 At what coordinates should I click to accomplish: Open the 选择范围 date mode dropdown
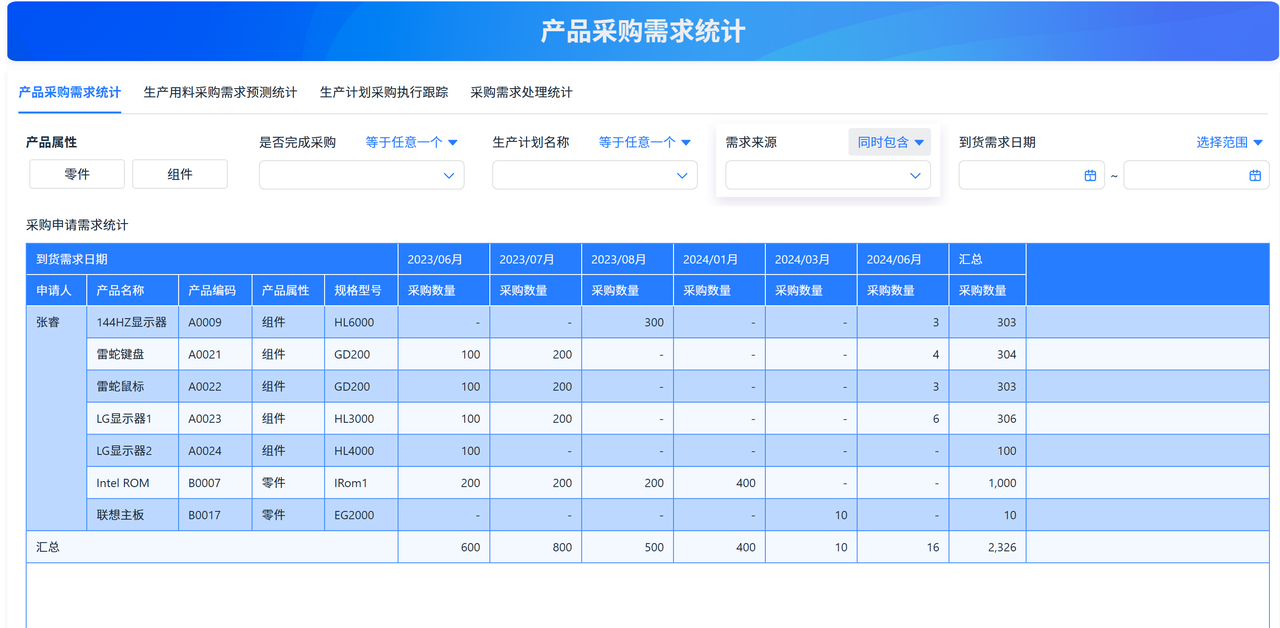click(1230, 142)
